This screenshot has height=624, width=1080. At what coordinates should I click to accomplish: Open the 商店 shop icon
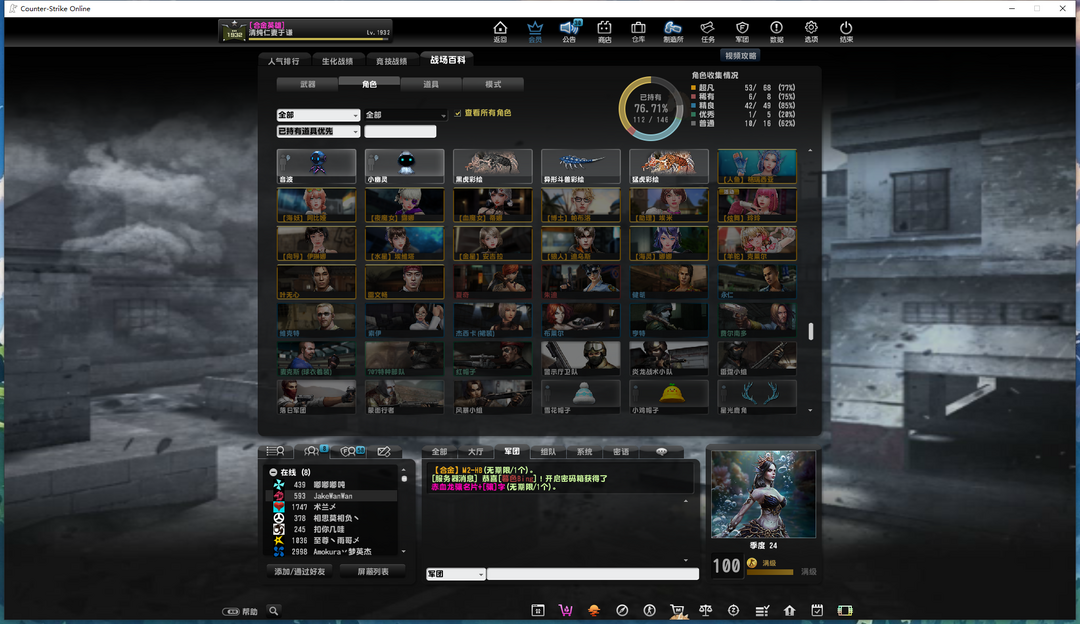click(x=604, y=30)
